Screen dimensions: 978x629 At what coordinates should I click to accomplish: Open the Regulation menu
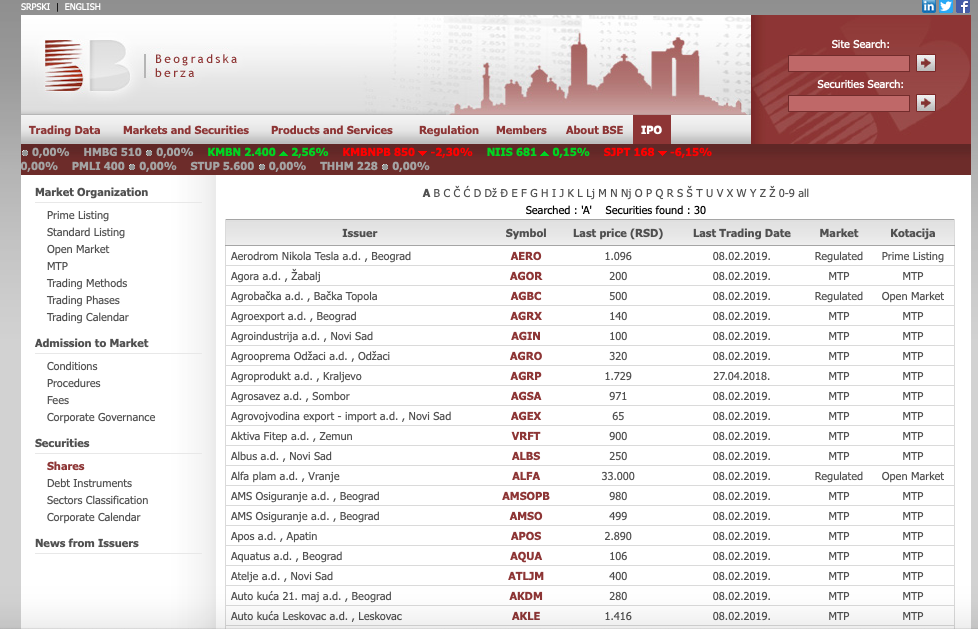pos(449,130)
